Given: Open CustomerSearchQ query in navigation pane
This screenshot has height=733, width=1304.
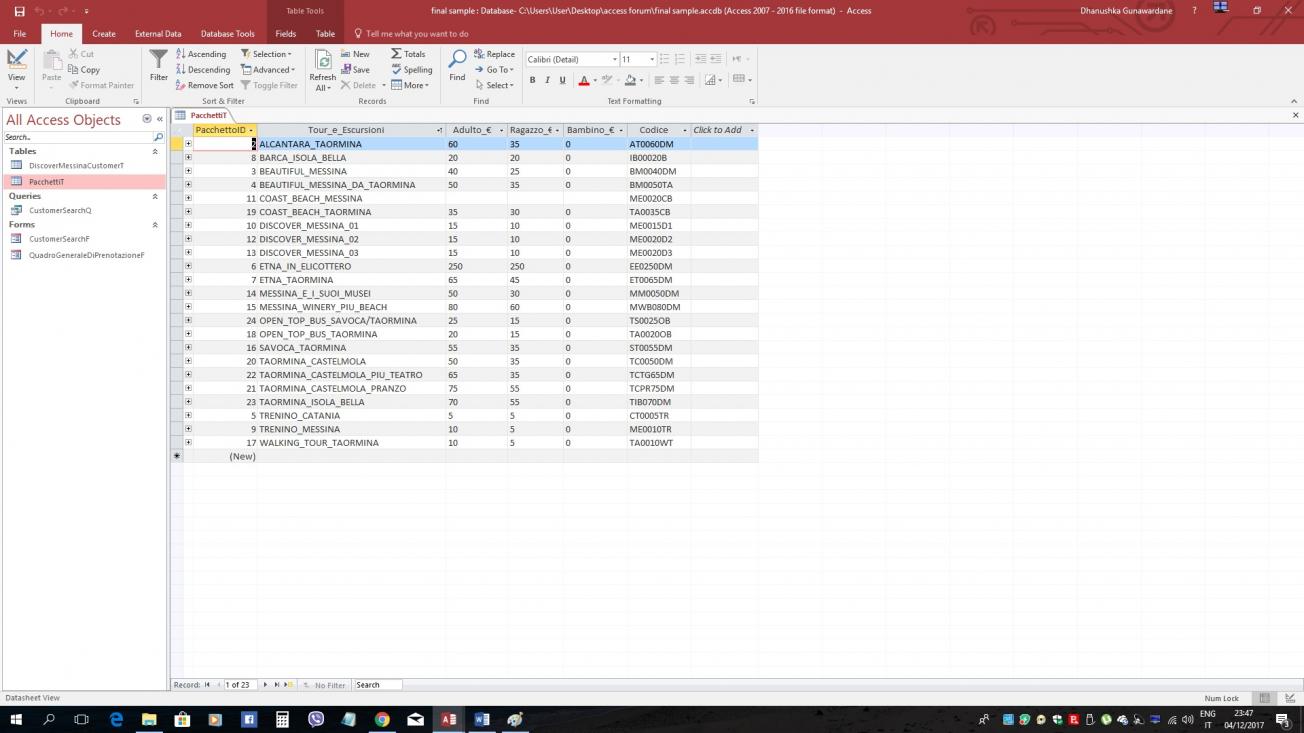Looking at the screenshot, I should click(x=60, y=211).
